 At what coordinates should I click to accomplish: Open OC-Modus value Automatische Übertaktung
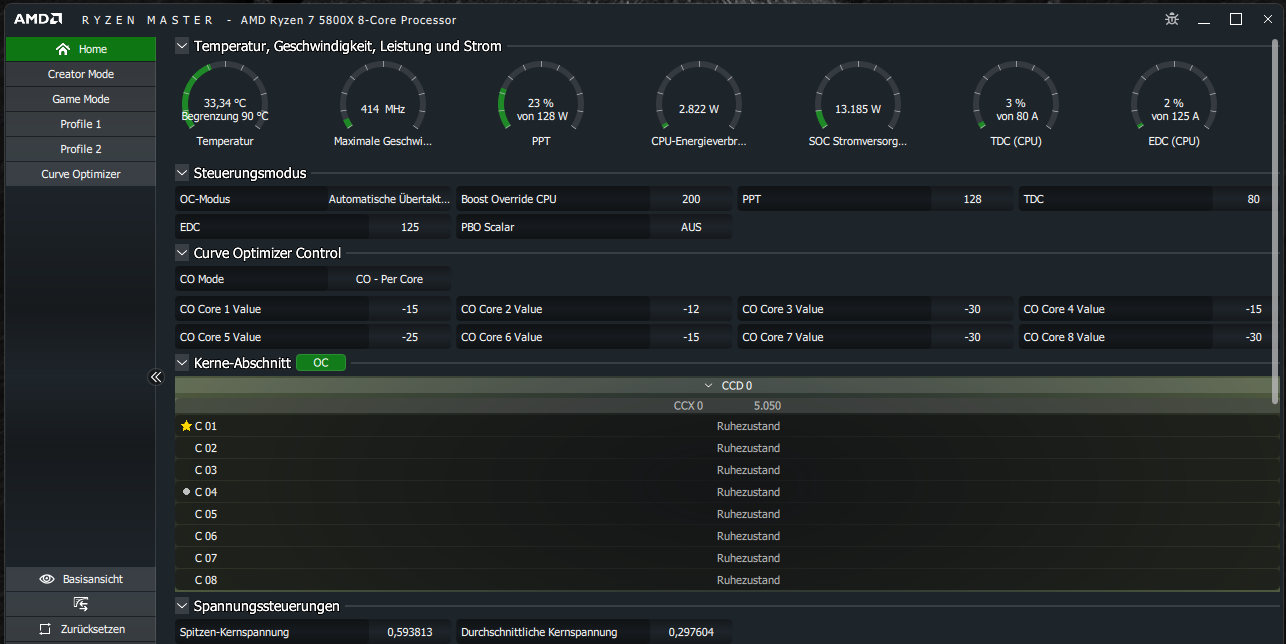click(x=389, y=199)
